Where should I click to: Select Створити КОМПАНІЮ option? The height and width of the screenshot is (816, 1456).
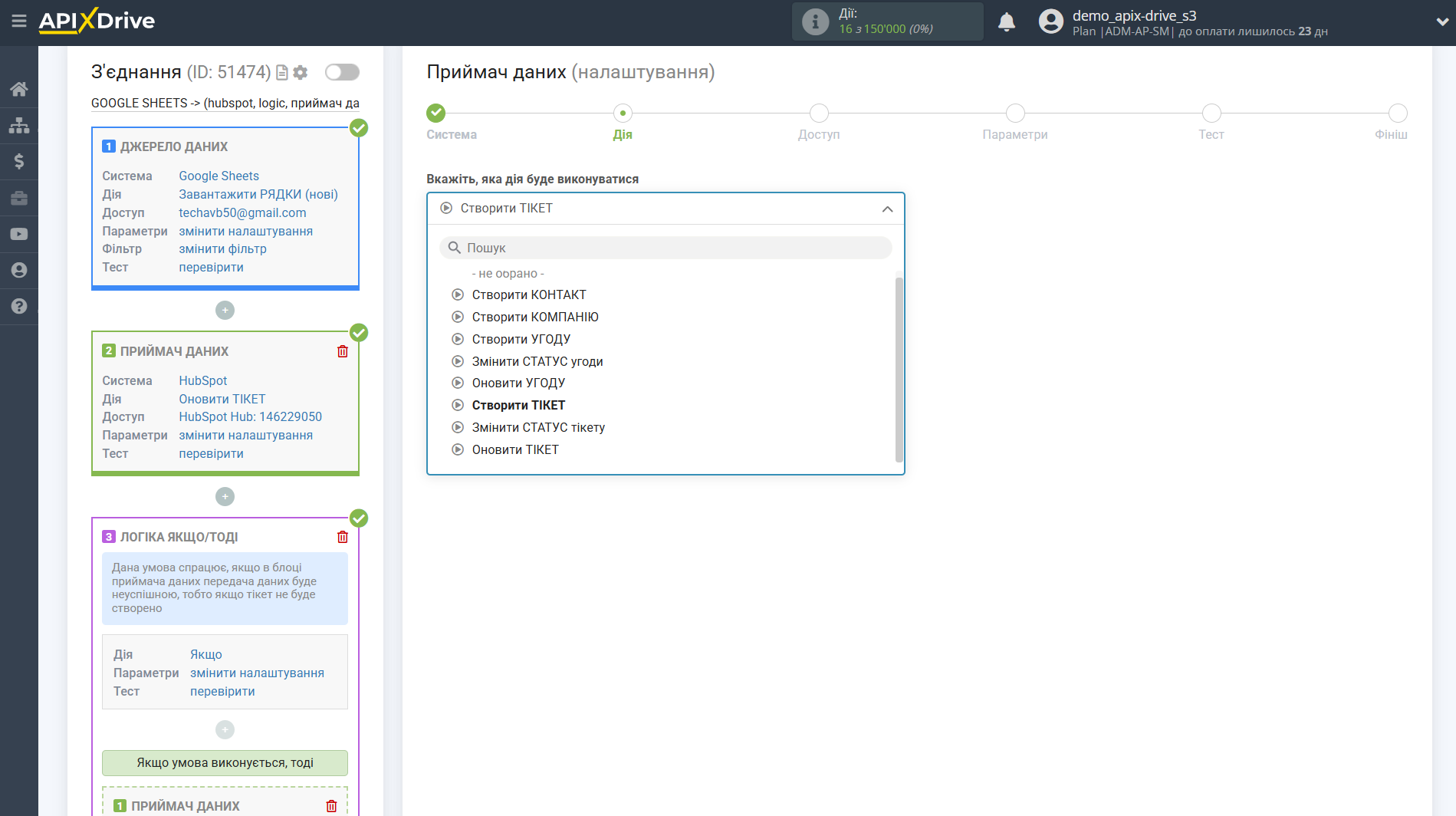point(534,317)
